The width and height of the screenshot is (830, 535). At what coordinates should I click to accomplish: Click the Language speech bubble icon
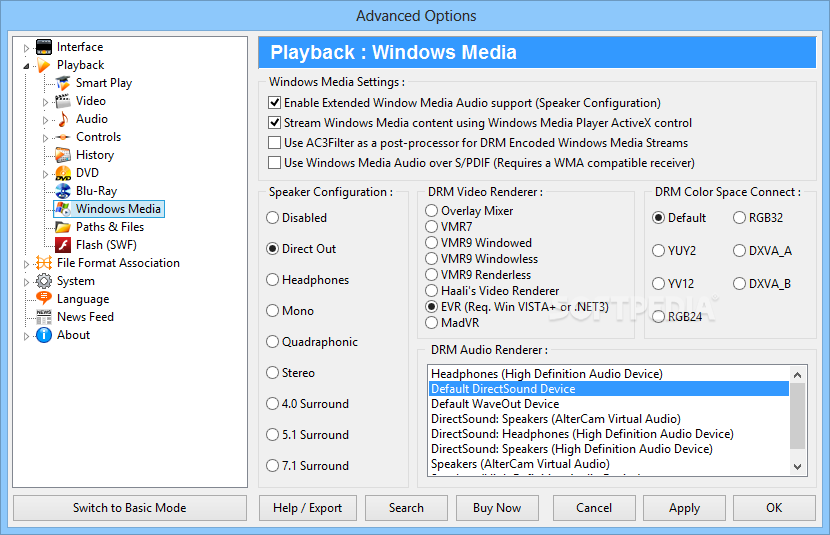tap(44, 298)
